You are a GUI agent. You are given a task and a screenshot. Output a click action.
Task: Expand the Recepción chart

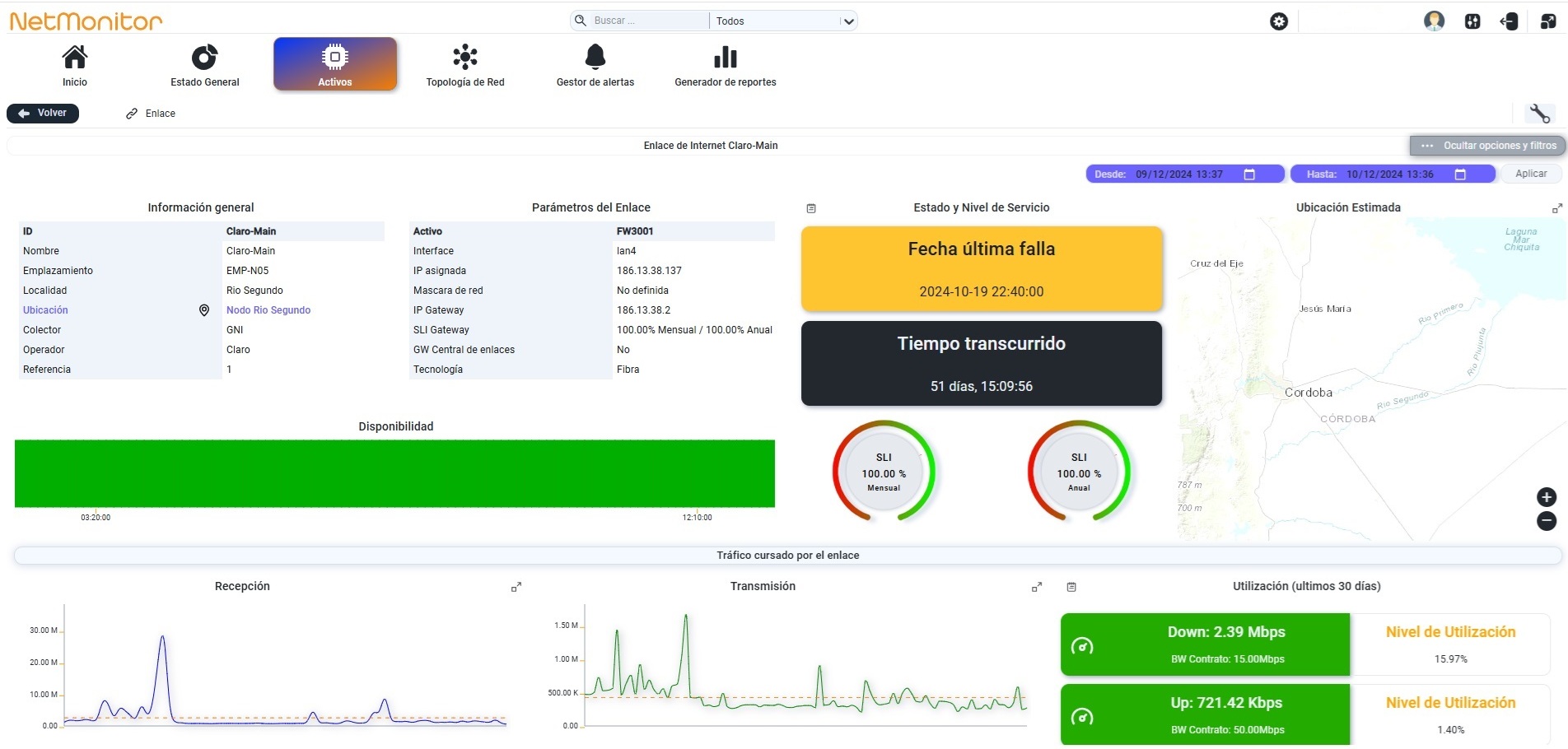(516, 587)
